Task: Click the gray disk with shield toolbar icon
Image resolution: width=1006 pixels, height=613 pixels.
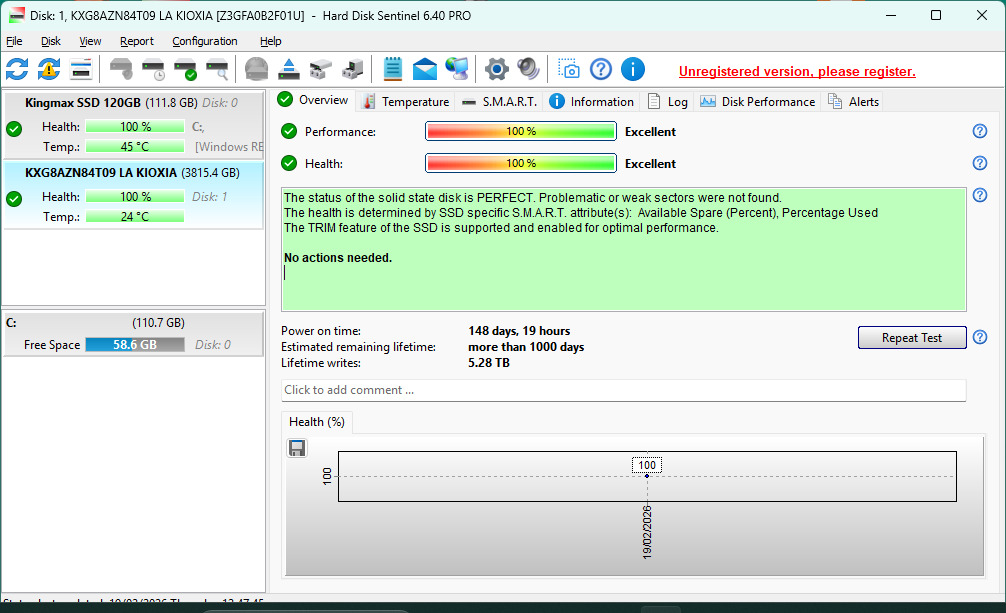Action: pyautogui.click(x=121, y=69)
